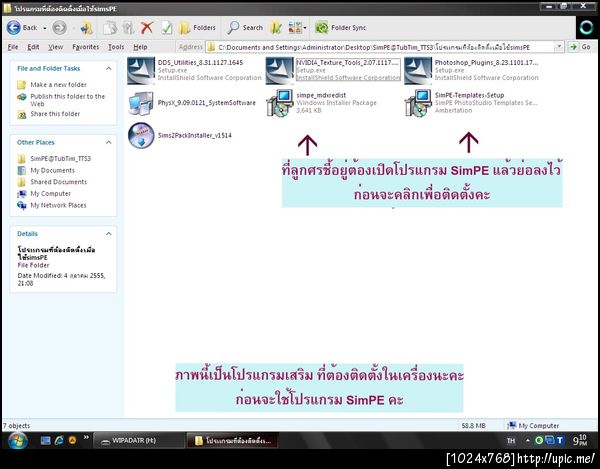This screenshot has height=469, width=600.
Task: Click the SimPE-Templates-Setup file name
Action: click(x=469, y=95)
